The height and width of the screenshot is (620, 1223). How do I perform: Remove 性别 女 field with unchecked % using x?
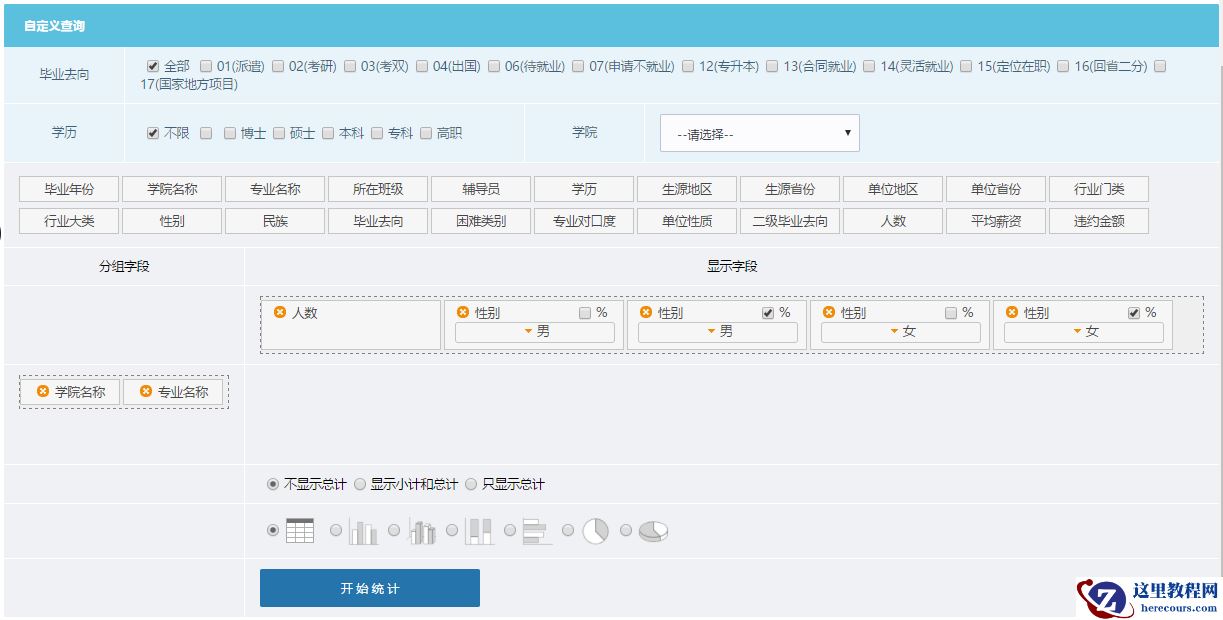coord(829,312)
